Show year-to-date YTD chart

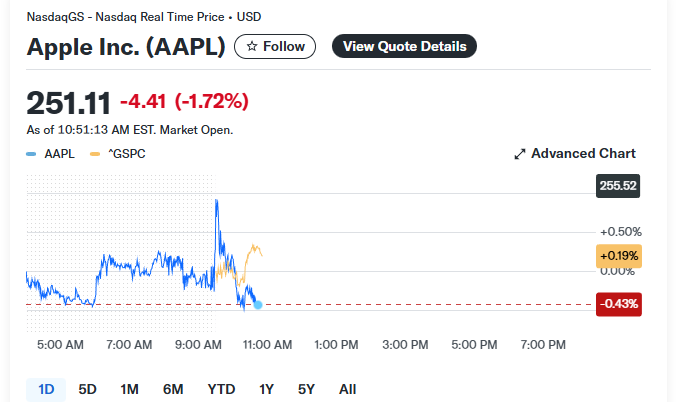pos(221,389)
